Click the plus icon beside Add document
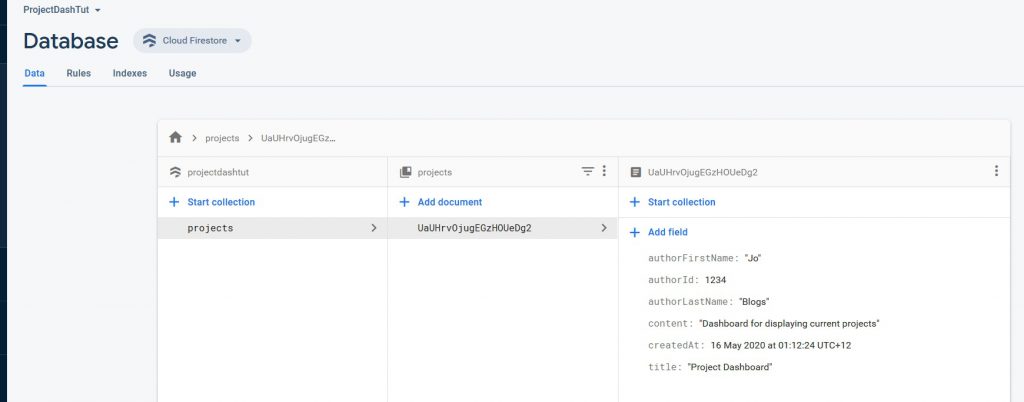 pos(404,202)
